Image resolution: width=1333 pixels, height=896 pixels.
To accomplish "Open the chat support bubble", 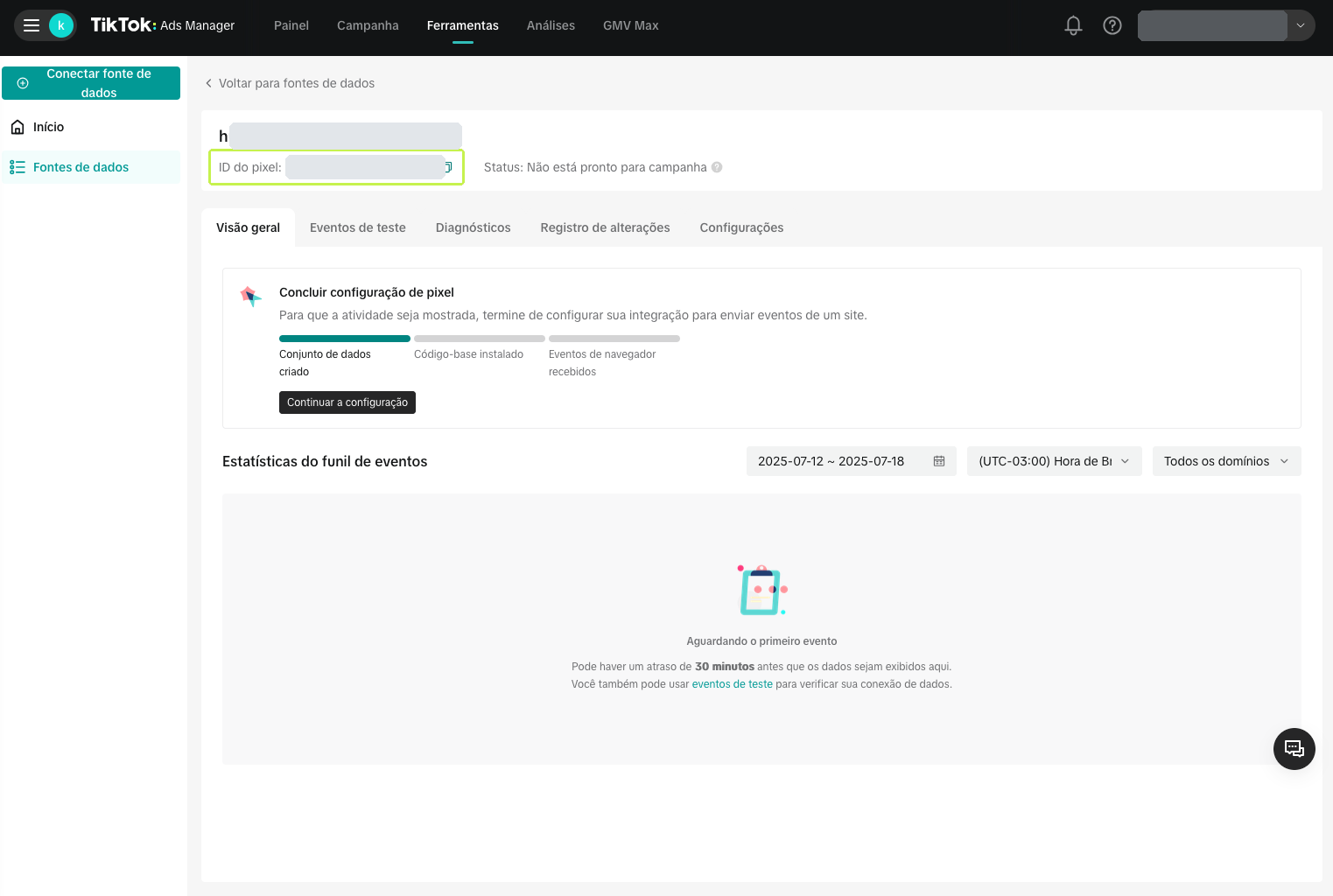I will pos(1294,749).
